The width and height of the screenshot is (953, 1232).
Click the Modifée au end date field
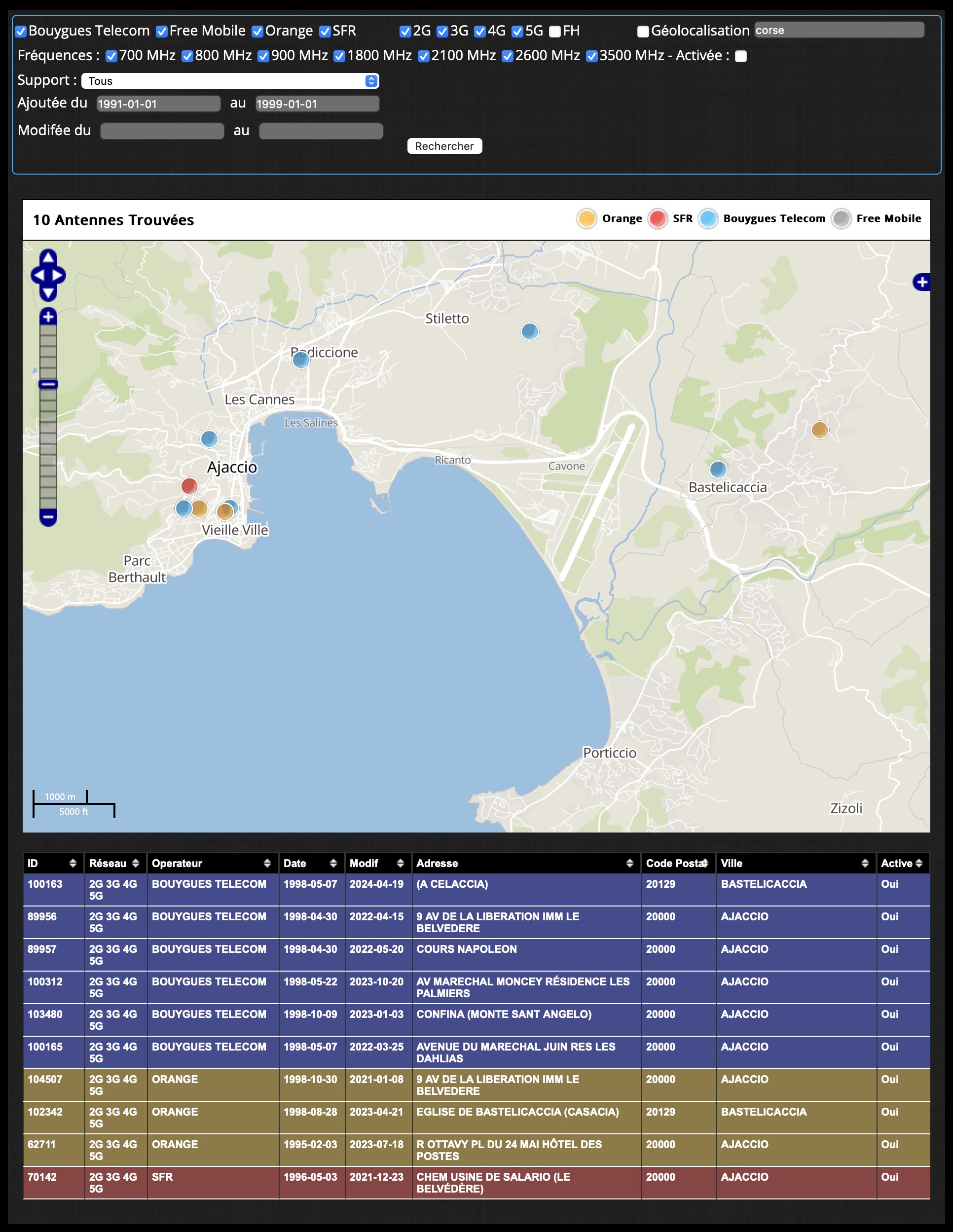[321, 131]
